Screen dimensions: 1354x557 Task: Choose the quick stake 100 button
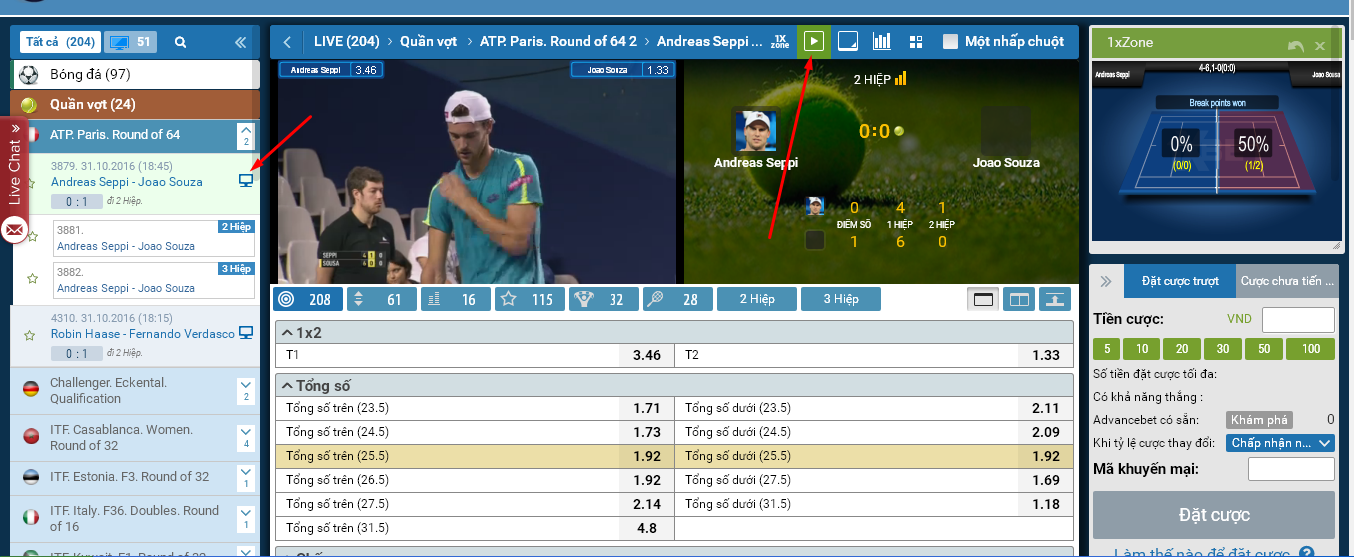pyautogui.click(x=1311, y=349)
